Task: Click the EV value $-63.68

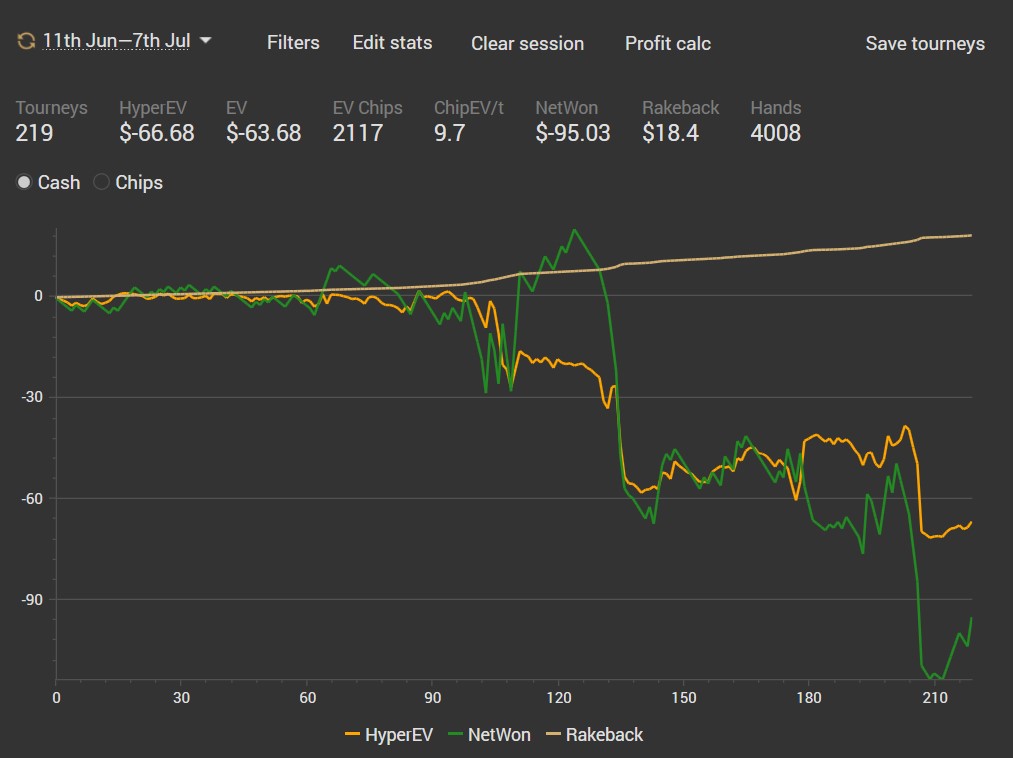Action: click(x=264, y=133)
